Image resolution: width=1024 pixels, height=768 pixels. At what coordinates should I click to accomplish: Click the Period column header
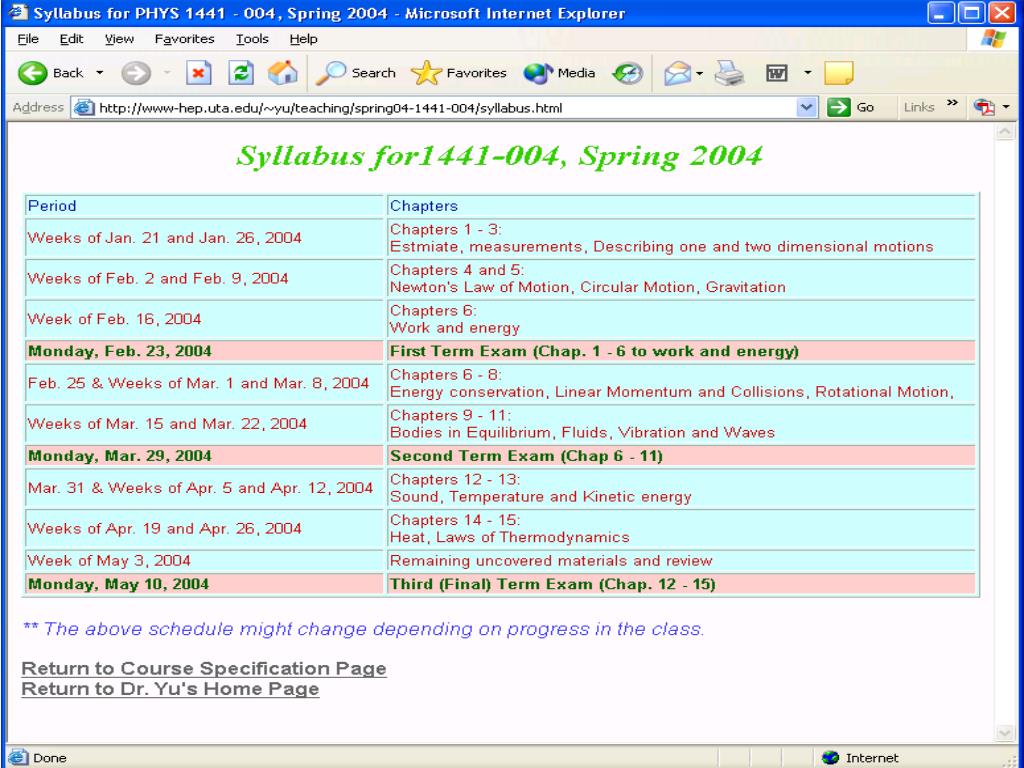coord(204,206)
